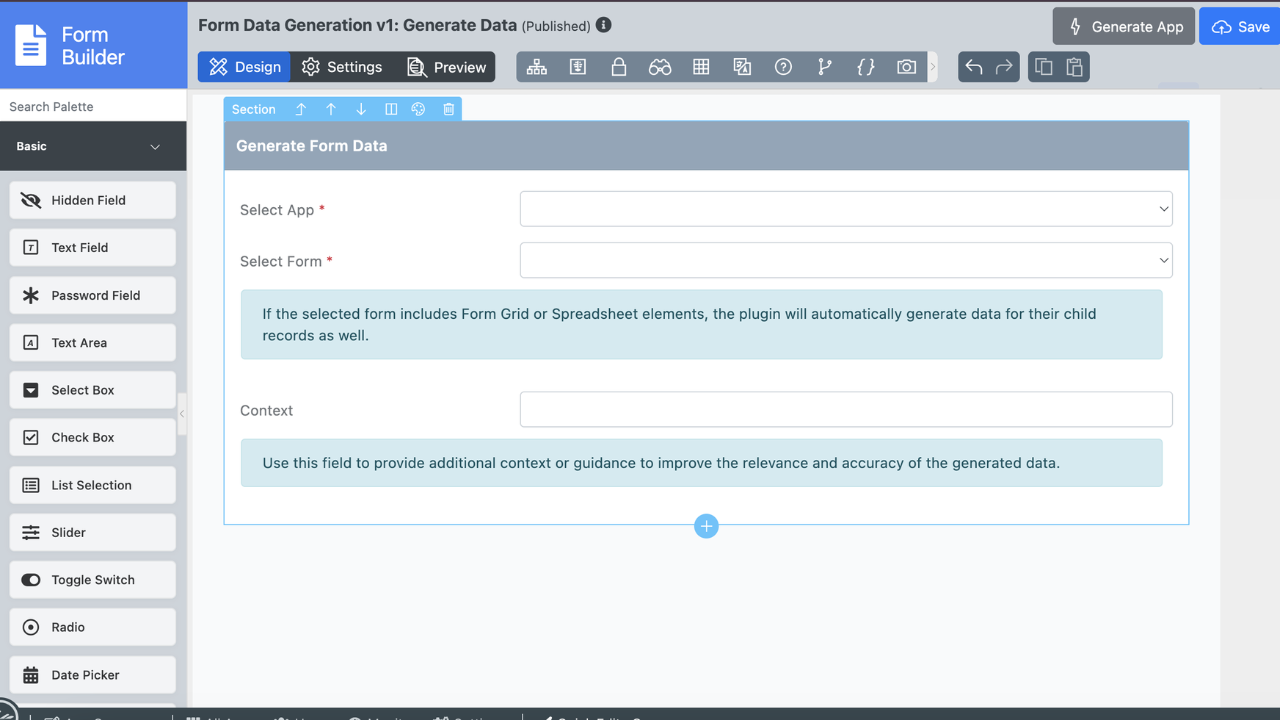Screen dimensions: 1280x720
Task: Click the question mark help icon
Action: [783, 67]
